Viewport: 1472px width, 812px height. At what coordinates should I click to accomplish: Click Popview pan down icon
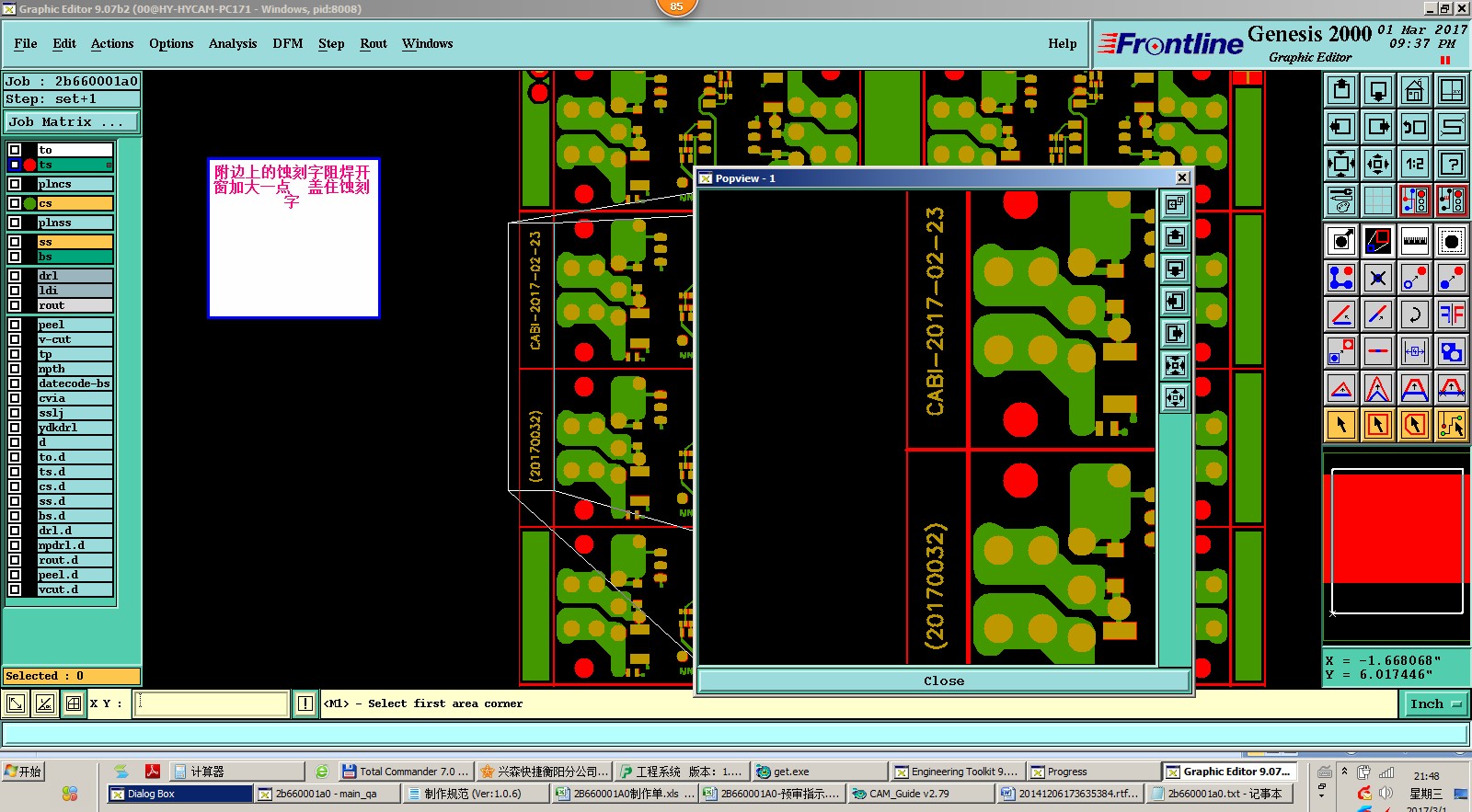point(1175,269)
